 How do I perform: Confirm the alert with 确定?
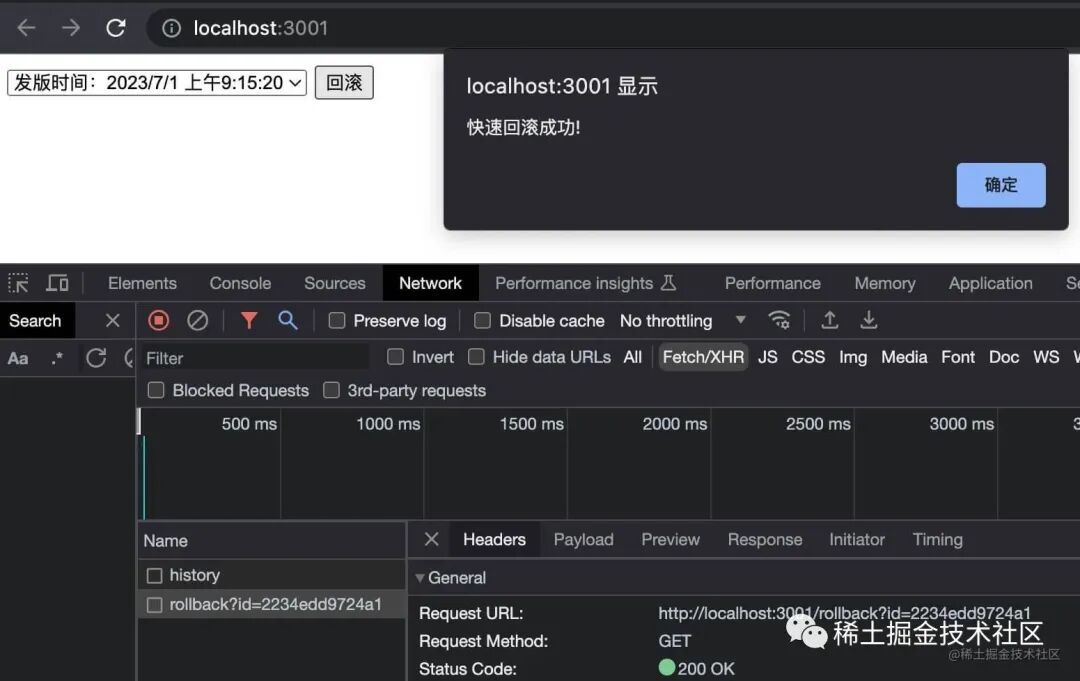coord(1001,185)
